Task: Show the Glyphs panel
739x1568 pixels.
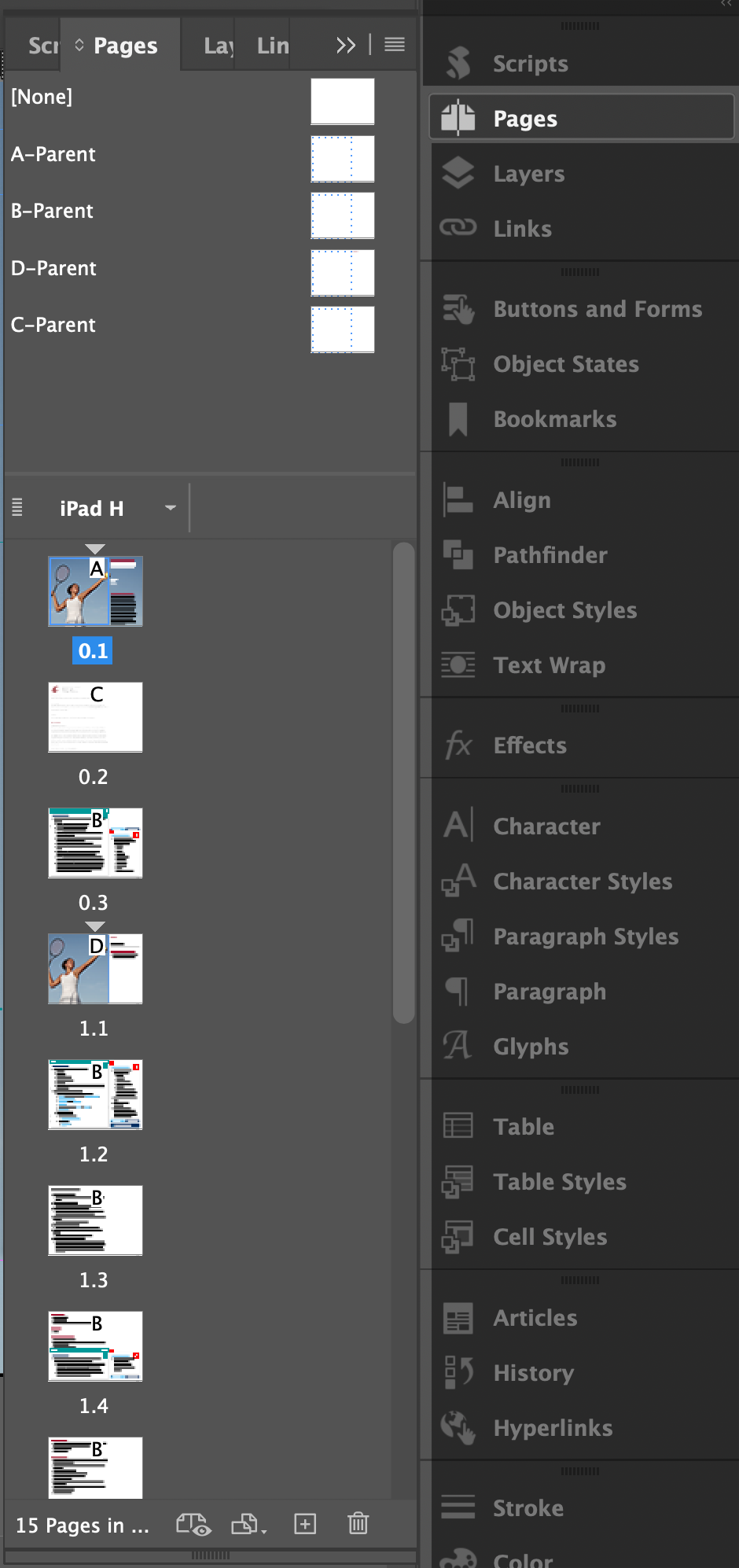Action: (531, 1047)
